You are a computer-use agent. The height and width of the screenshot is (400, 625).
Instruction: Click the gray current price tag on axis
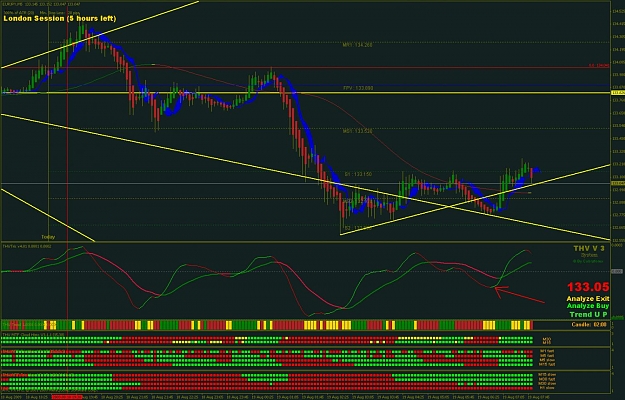pyautogui.click(x=618, y=183)
